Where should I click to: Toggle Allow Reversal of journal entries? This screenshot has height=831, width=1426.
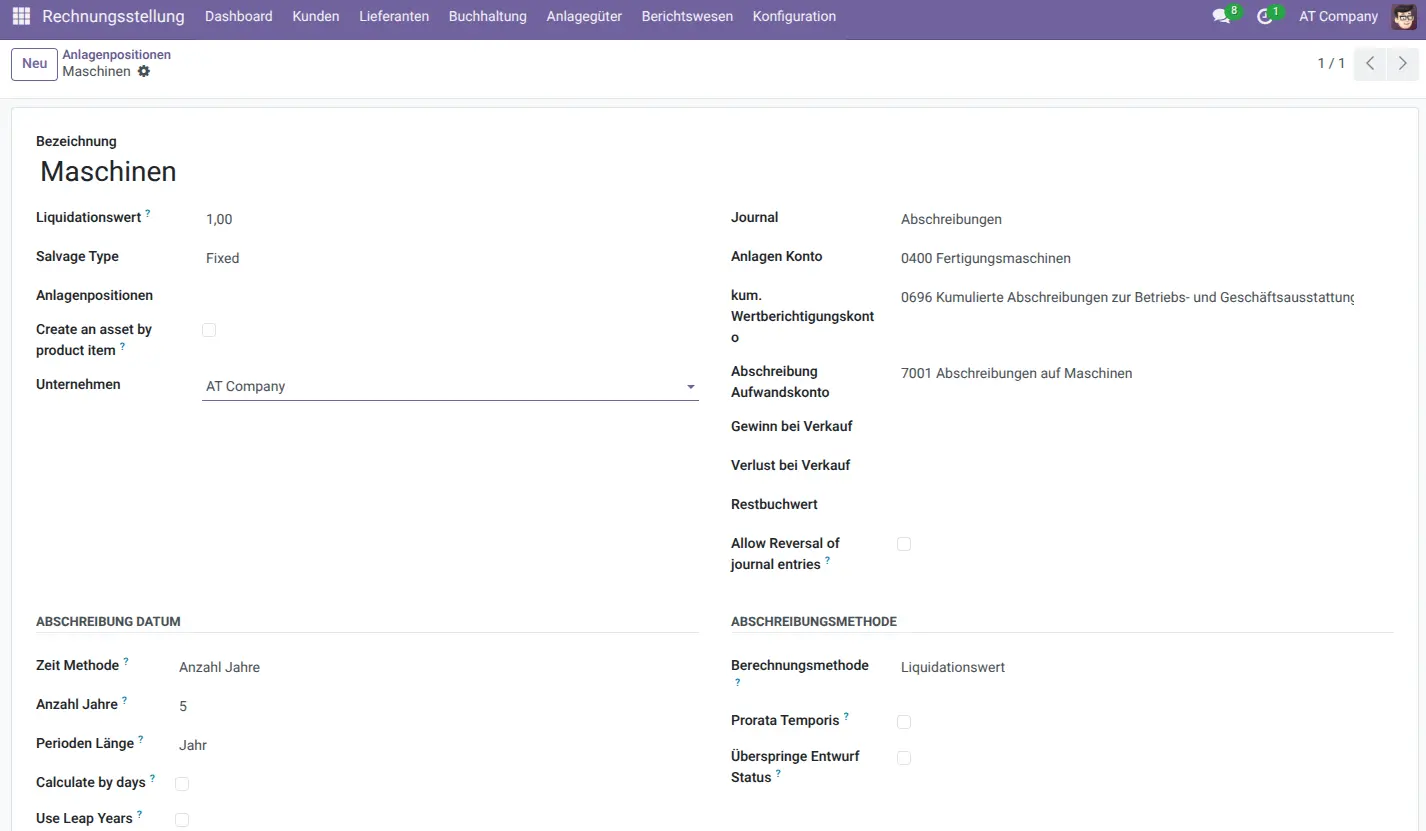click(x=904, y=544)
